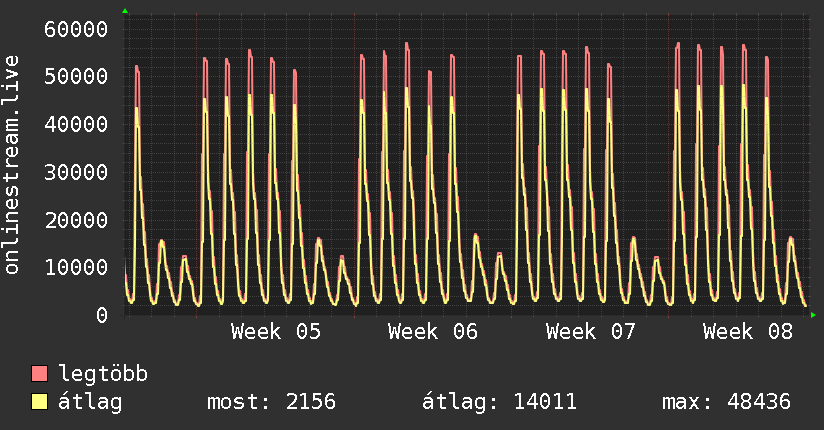
Task: Click the 50000 y-axis label
Action: 77,76
